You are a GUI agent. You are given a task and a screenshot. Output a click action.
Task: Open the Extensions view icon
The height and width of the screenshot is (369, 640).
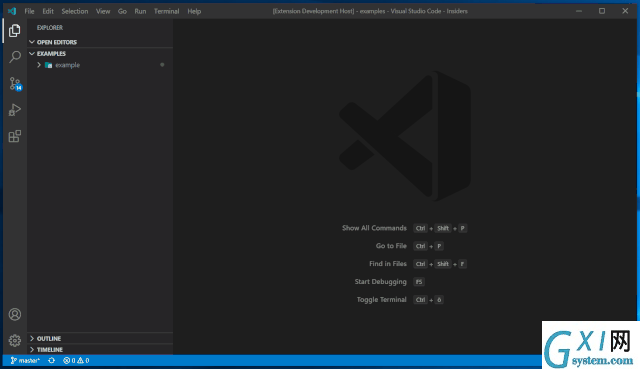coord(15,136)
